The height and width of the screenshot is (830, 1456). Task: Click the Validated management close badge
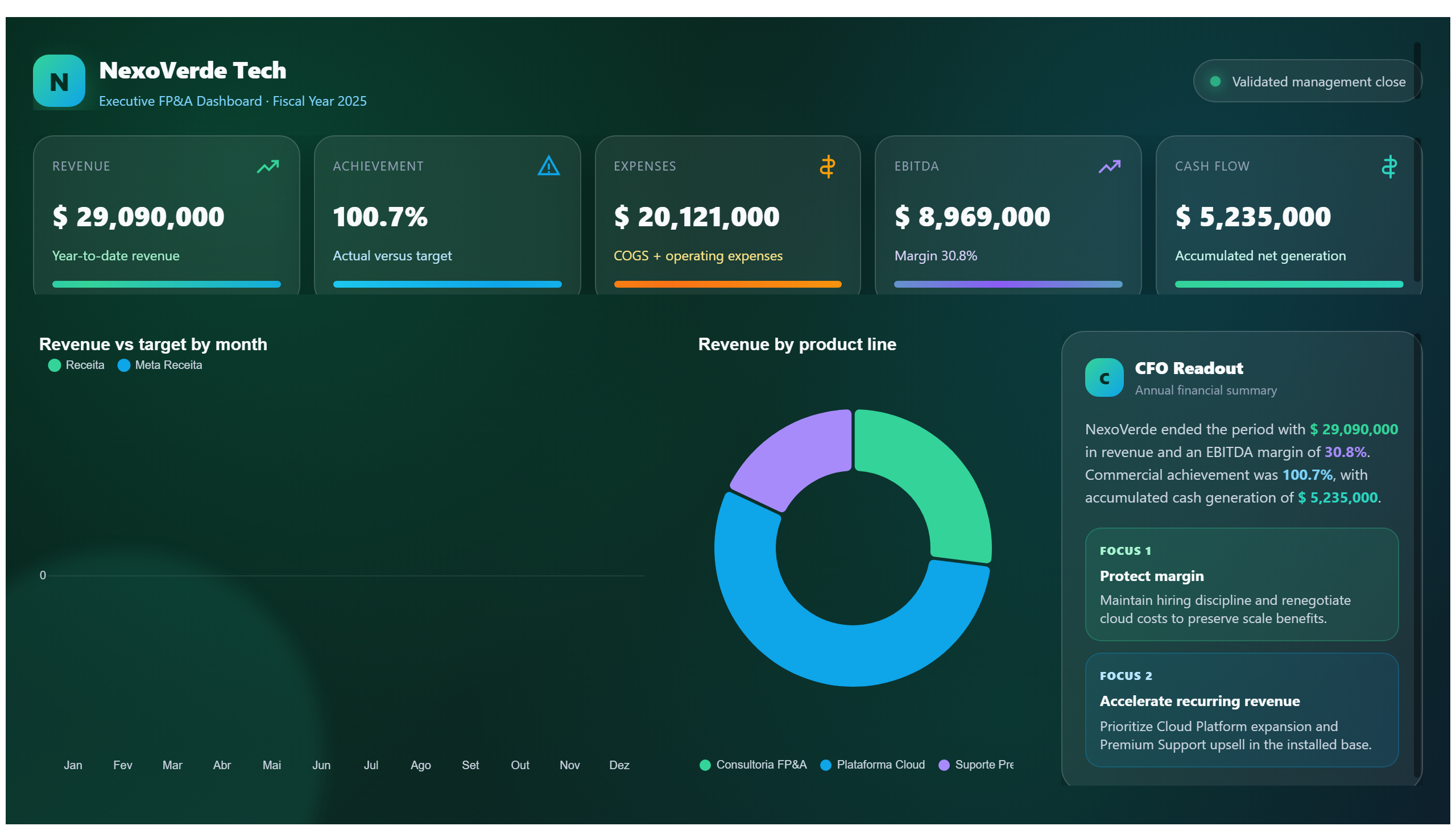[x=1306, y=81]
